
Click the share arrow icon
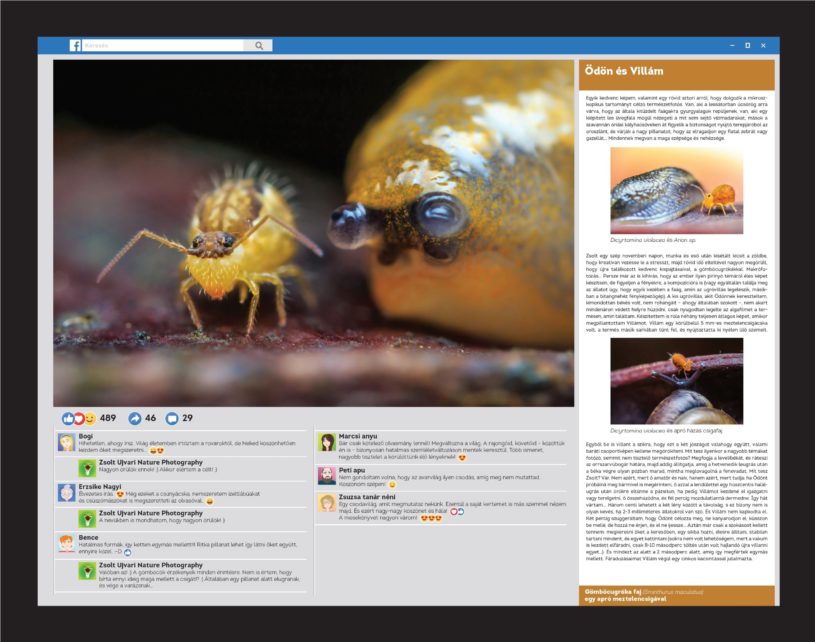[x=135, y=418]
